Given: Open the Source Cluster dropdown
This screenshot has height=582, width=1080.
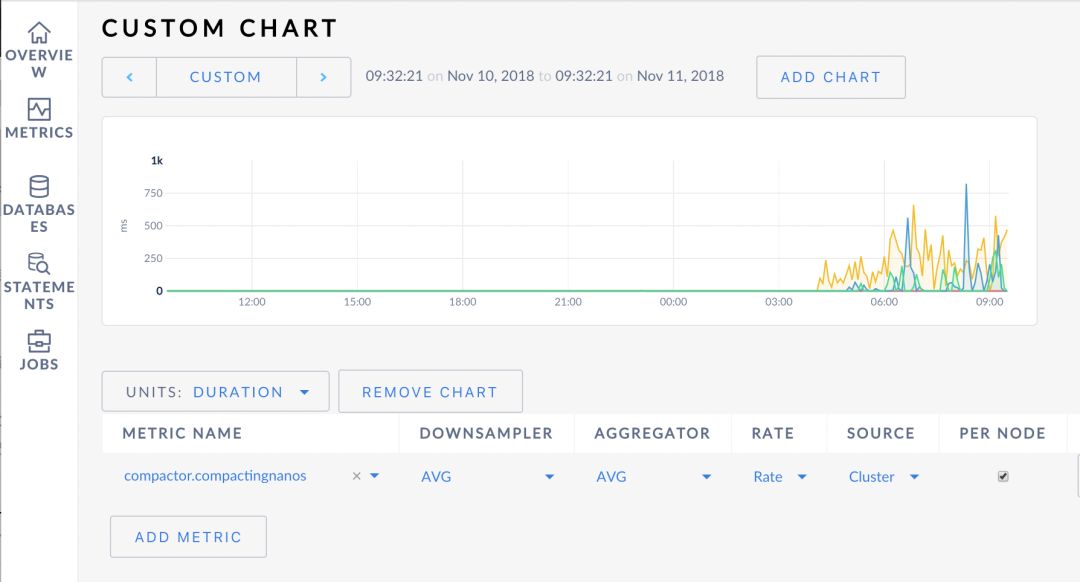Looking at the screenshot, I should (x=884, y=477).
